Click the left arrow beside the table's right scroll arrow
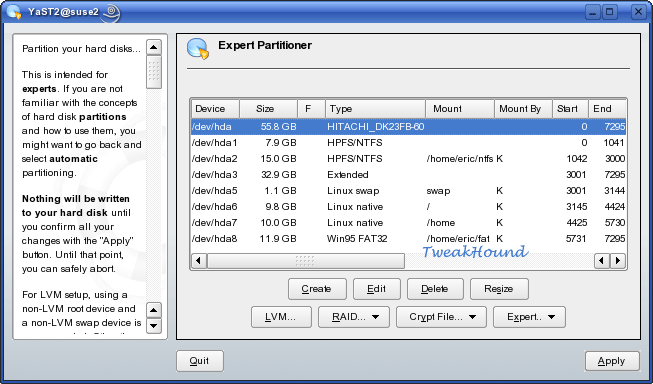 point(601,261)
